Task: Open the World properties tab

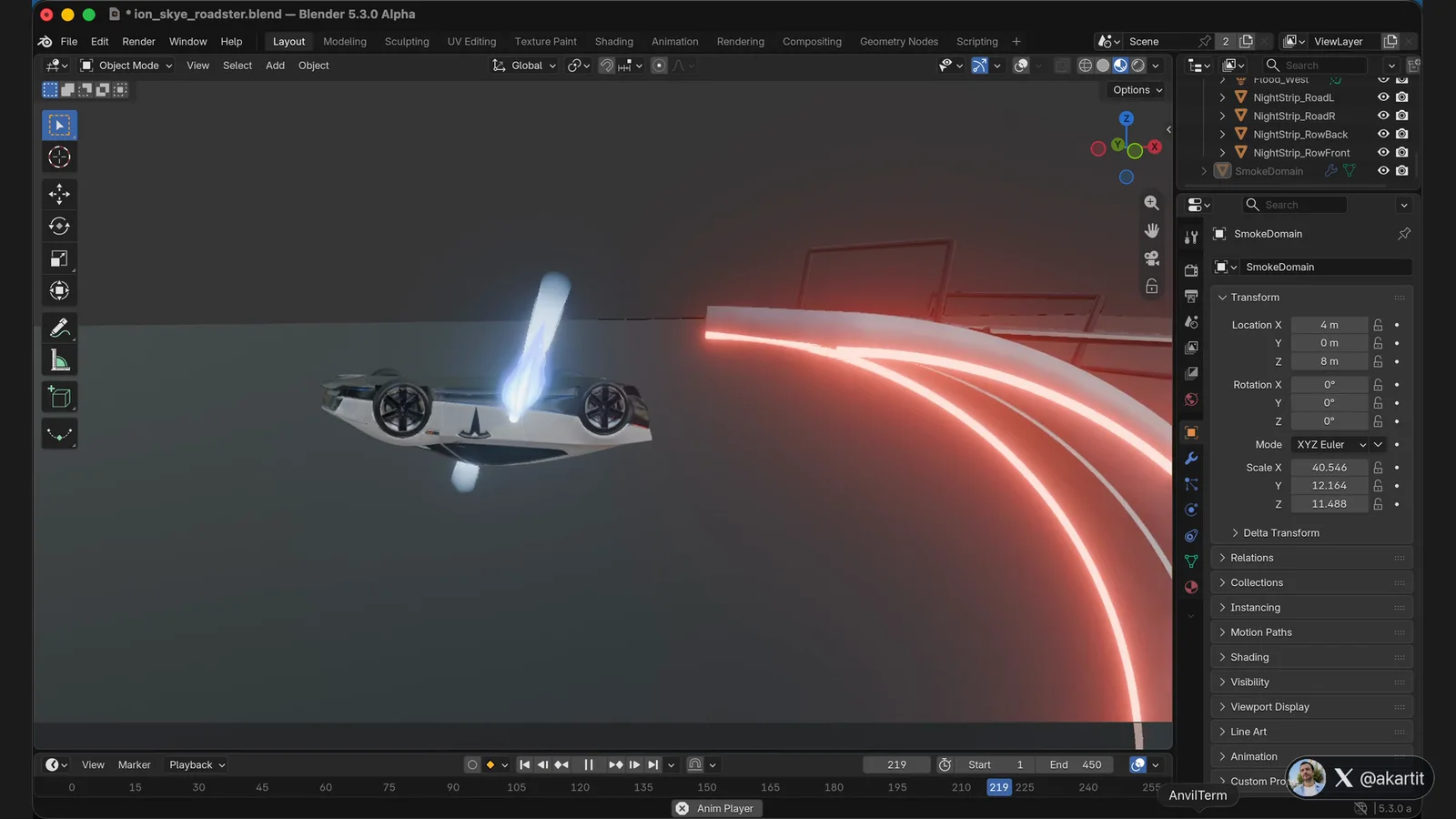Action: [1191, 399]
